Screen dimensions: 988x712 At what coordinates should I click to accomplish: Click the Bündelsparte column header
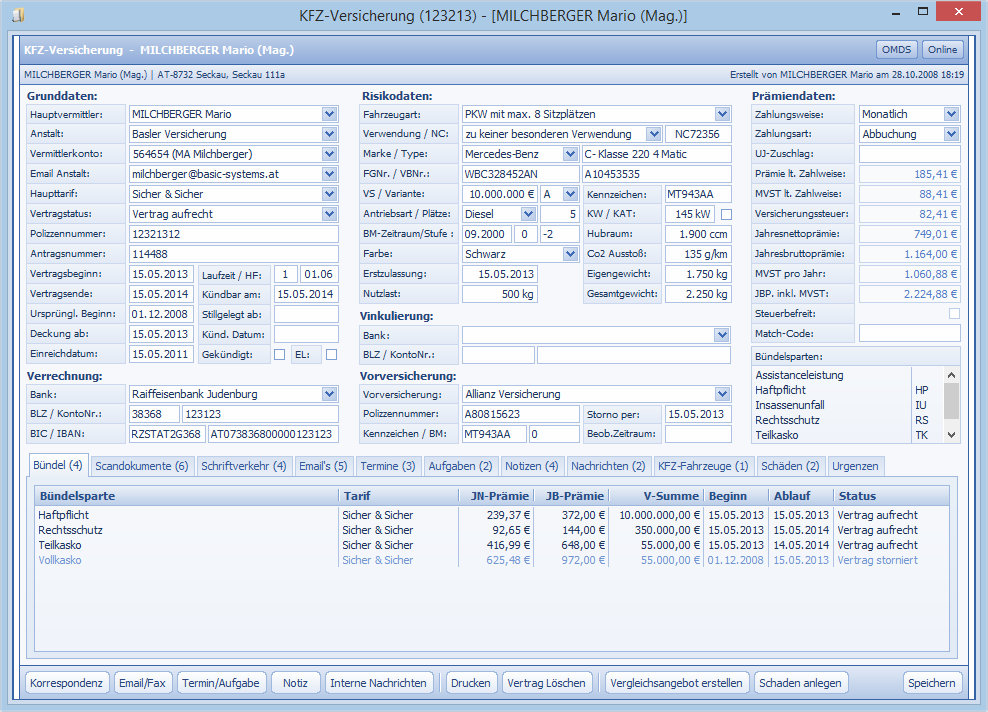point(187,496)
